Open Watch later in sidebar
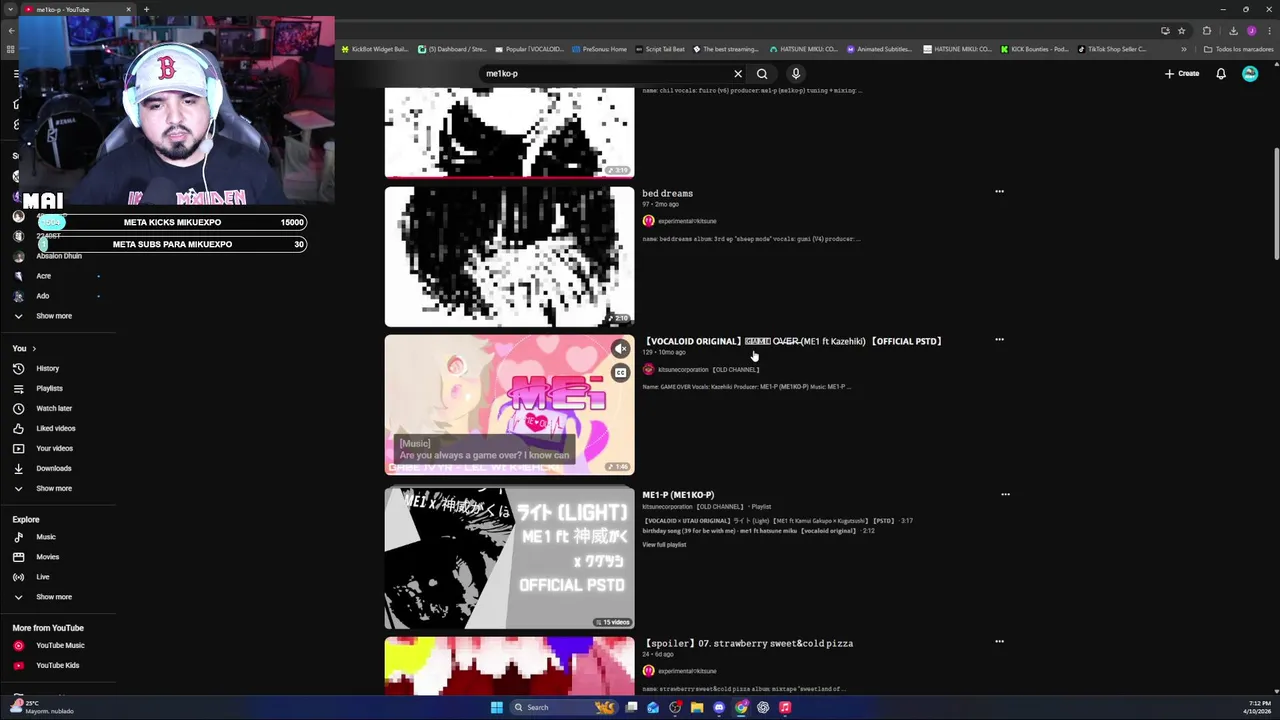 tap(54, 409)
